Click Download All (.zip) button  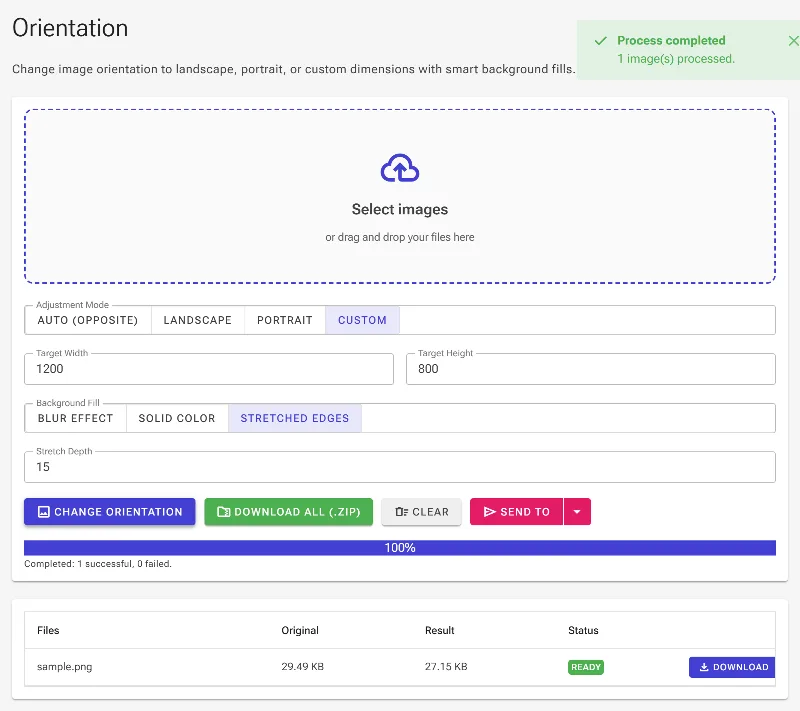pos(289,512)
